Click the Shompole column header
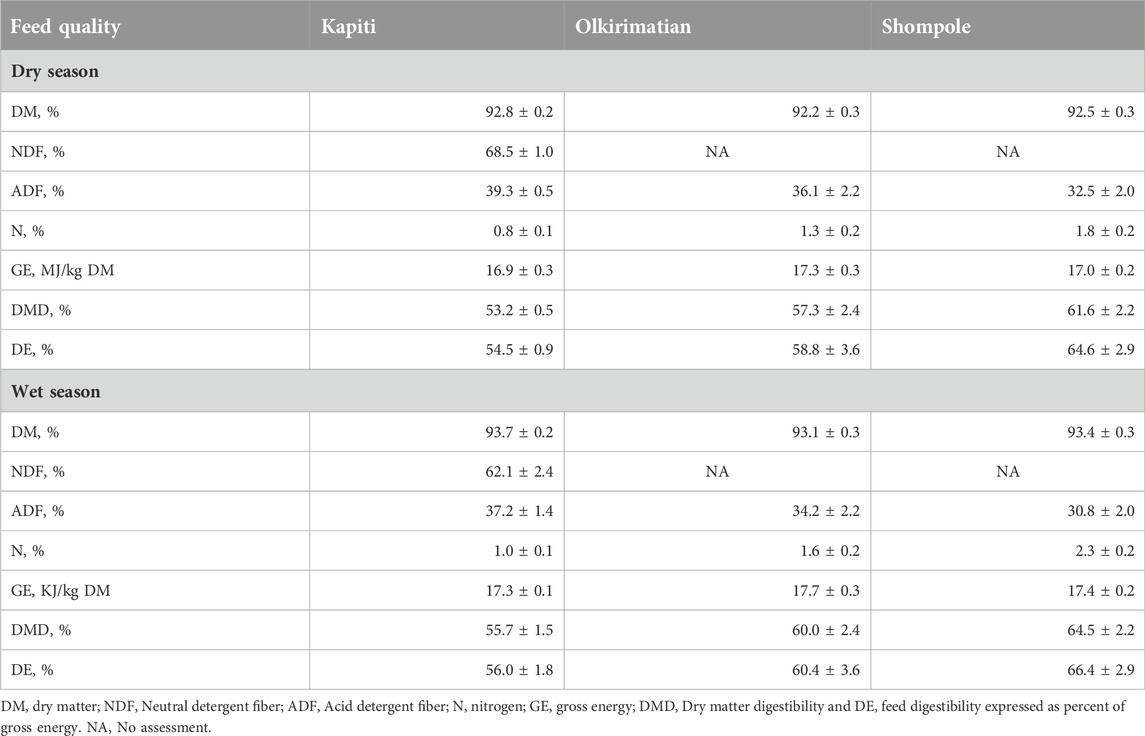This screenshot has width=1145, height=736. pos(926,27)
